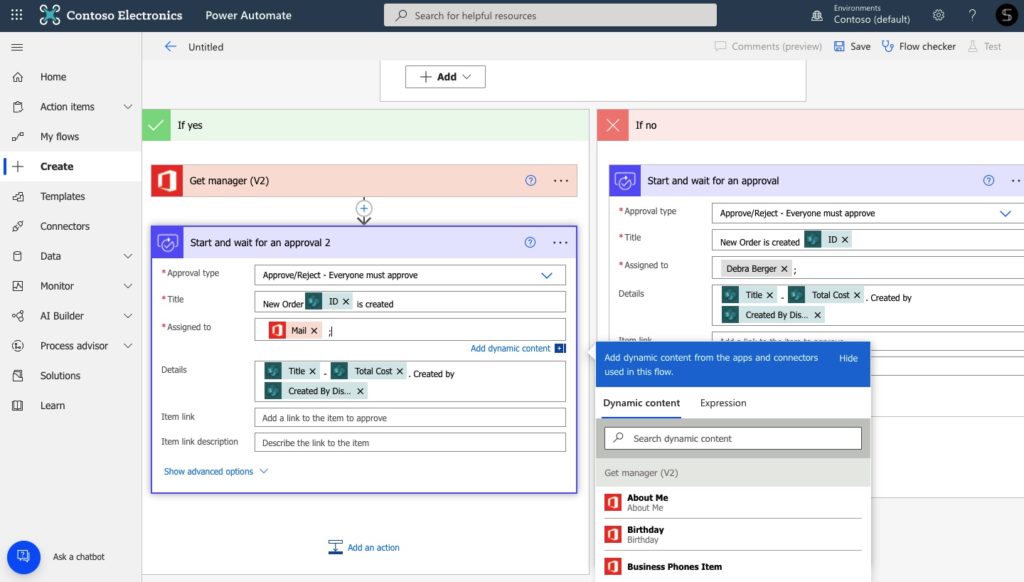
Task: Click the Search dynamic content field
Action: [733, 438]
